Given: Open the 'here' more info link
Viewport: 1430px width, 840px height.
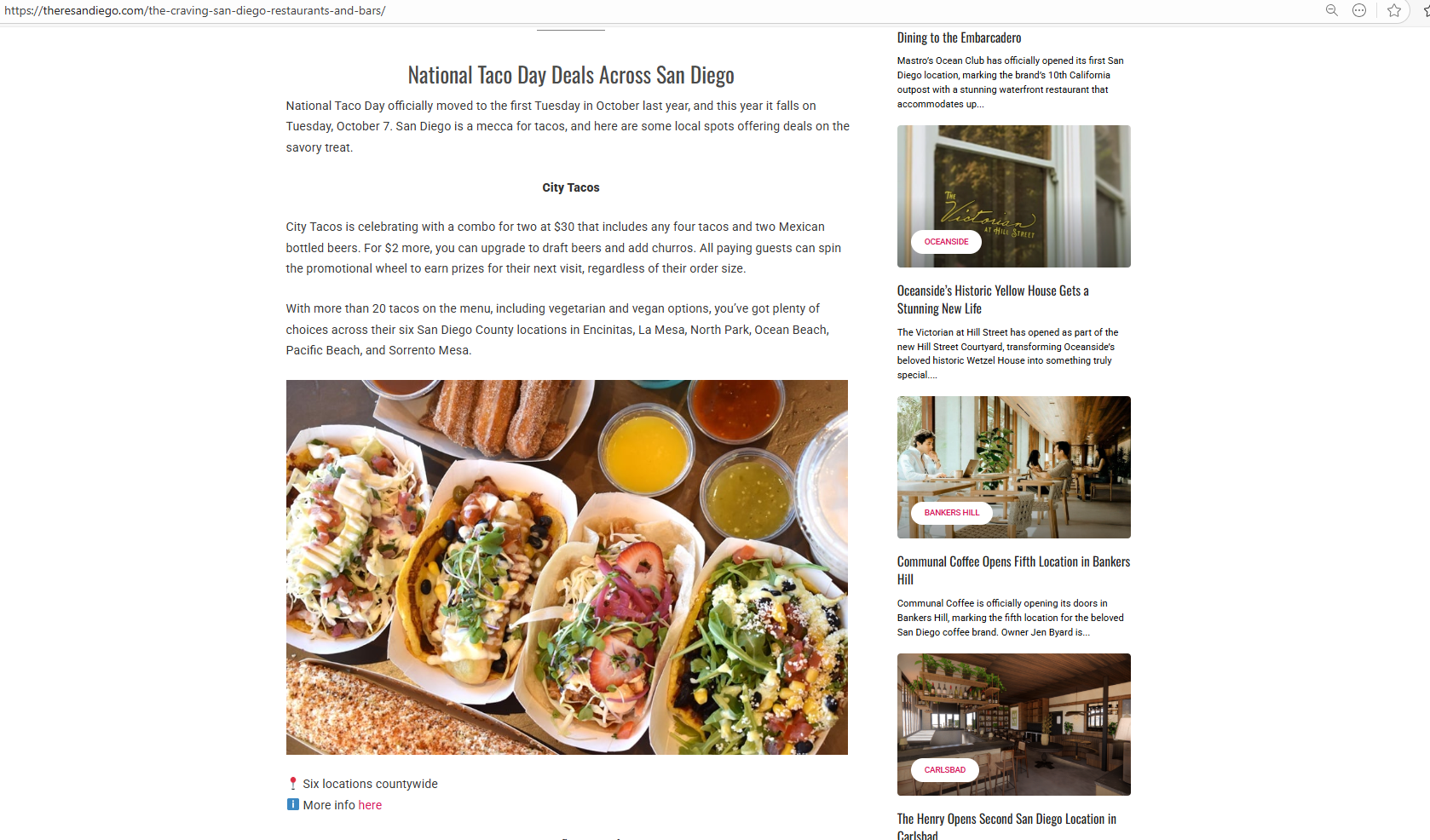Looking at the screenshot, I should point(370,805).
